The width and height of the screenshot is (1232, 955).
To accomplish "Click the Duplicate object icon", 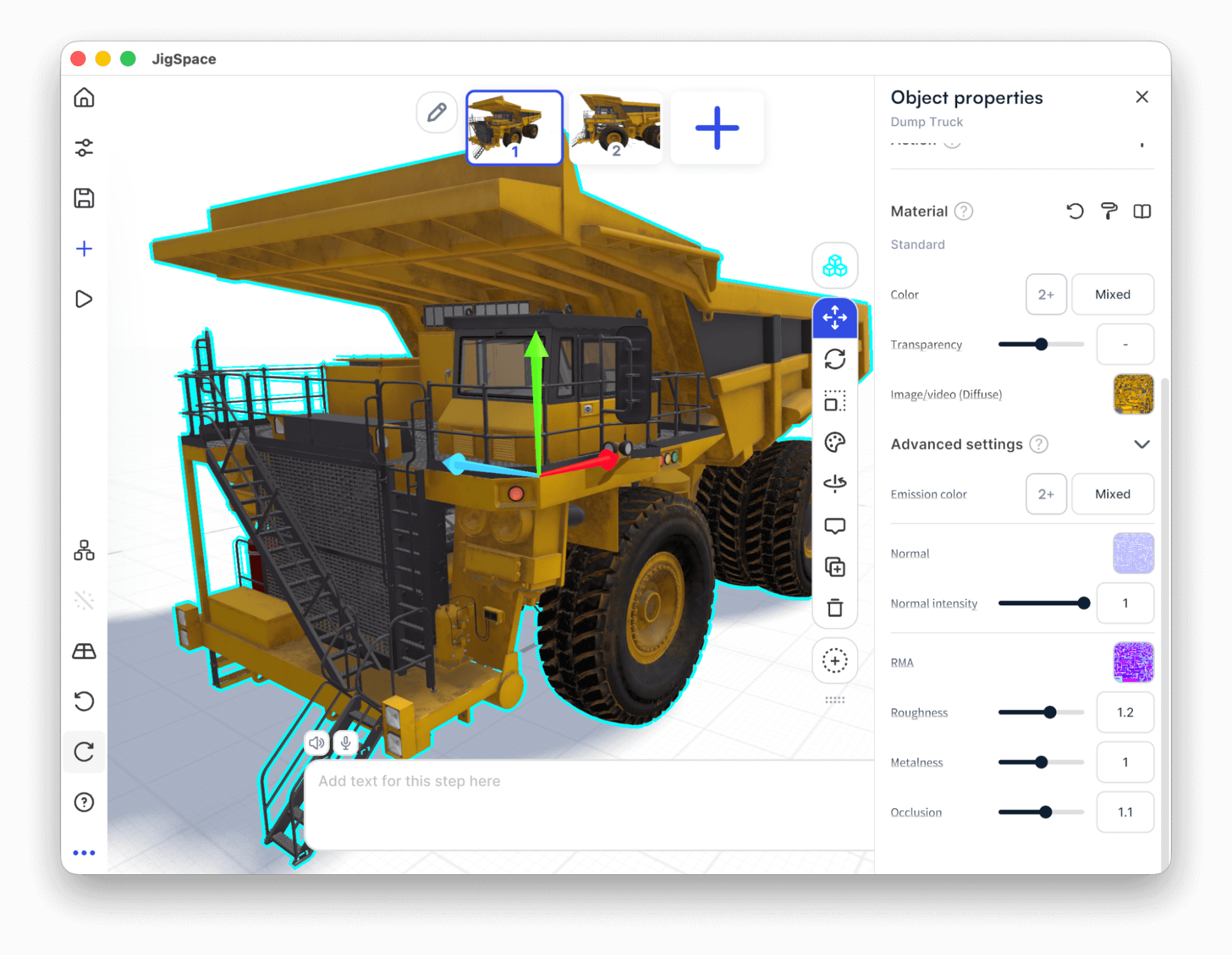I will 834,567.
